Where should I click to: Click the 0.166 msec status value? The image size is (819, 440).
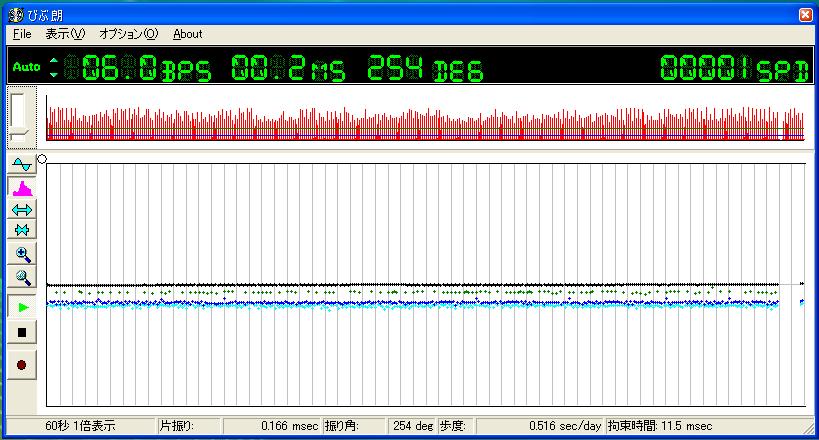click(x=289, y=426)
